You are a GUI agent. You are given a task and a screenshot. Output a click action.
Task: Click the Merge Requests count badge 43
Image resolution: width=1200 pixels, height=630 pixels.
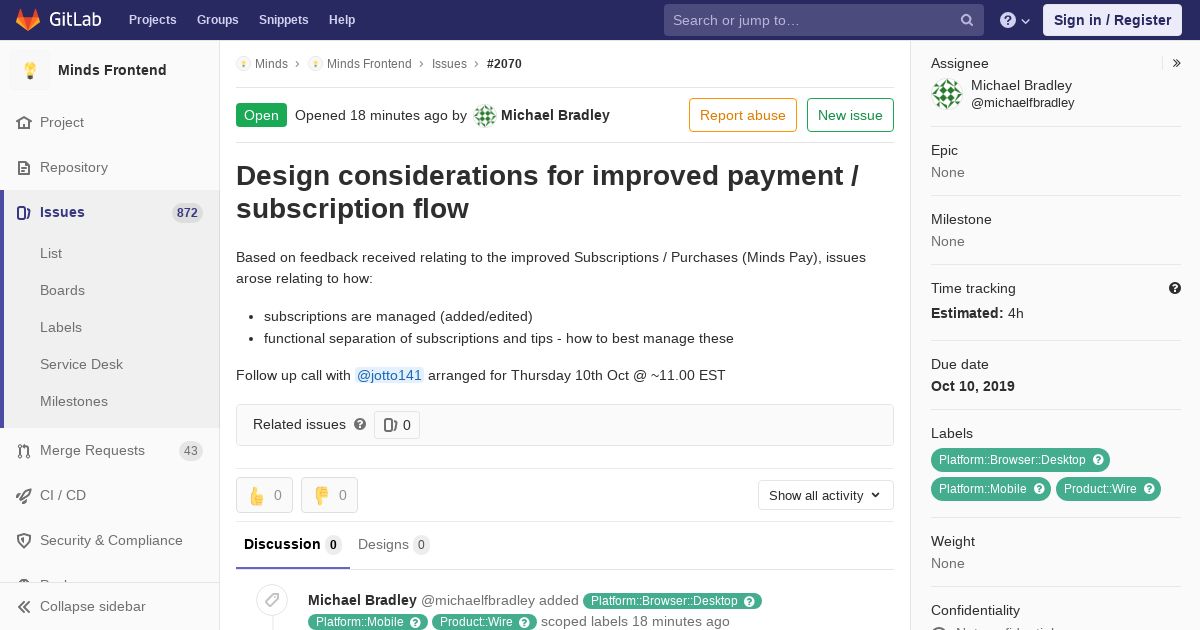pyautogui.click(x=191, y=451)
